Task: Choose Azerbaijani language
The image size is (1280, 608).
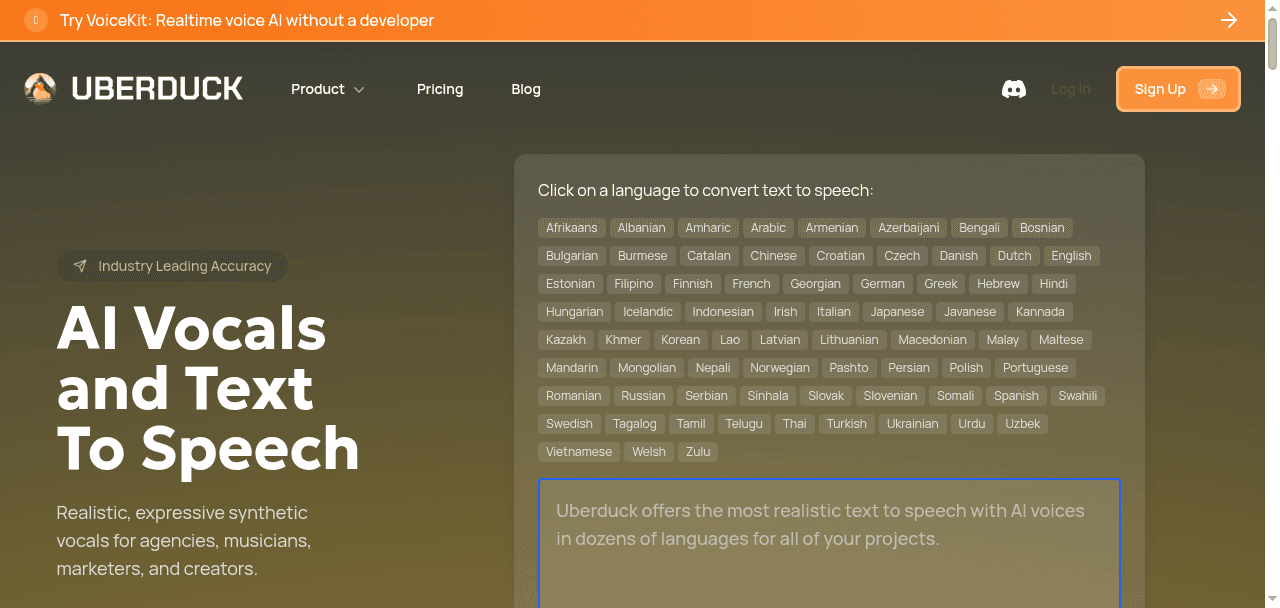Action: pos(909,228)
